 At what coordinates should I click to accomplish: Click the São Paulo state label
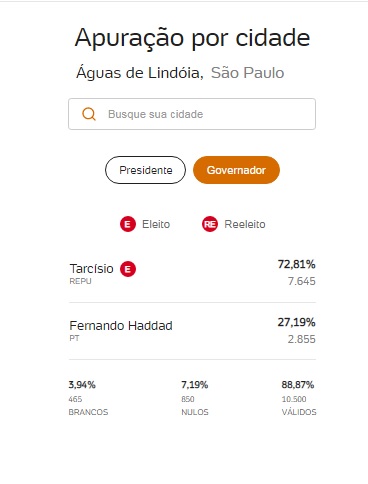[247, 73]
